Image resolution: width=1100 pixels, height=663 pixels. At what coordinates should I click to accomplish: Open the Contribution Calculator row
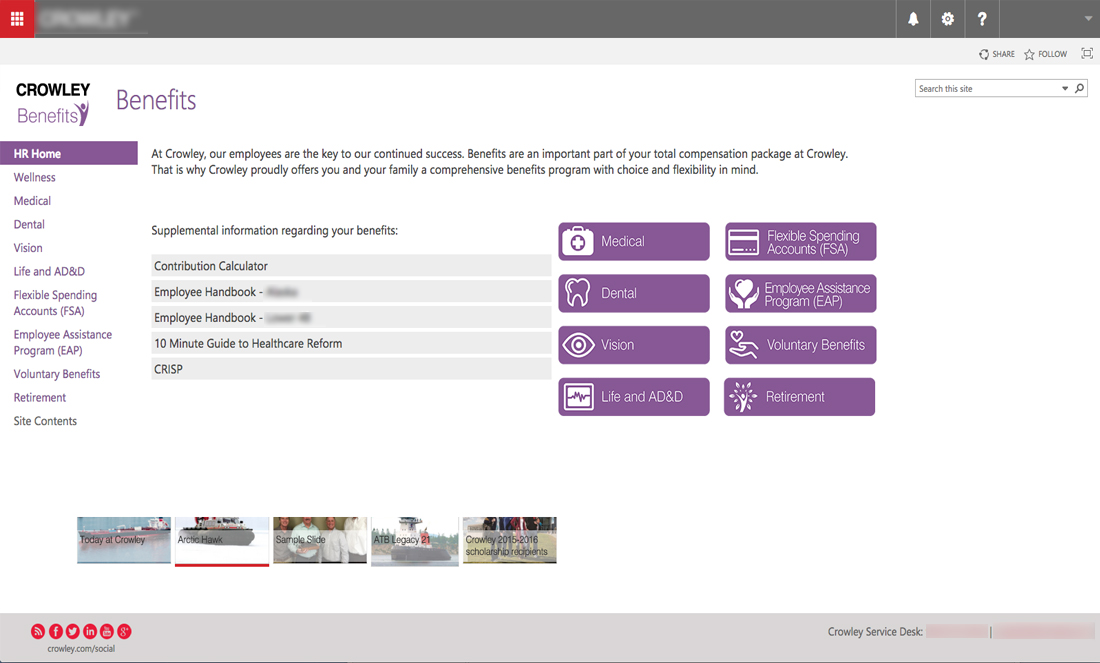point(351,266)
